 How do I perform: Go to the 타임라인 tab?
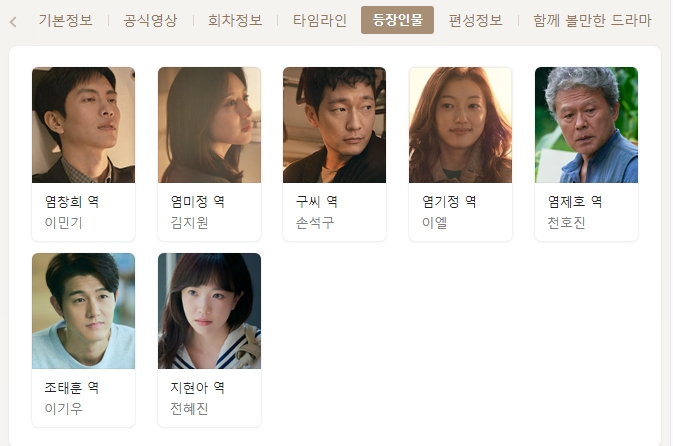pyautogui.click(x=320, y=20)
